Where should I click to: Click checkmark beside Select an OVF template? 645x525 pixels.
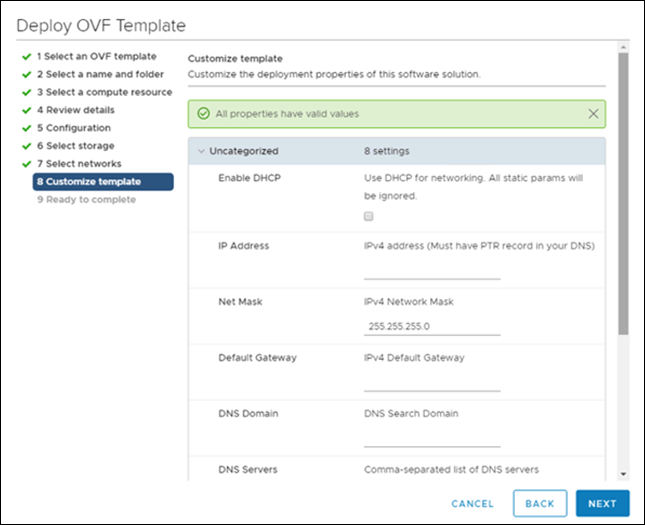[x=27, y=56]
